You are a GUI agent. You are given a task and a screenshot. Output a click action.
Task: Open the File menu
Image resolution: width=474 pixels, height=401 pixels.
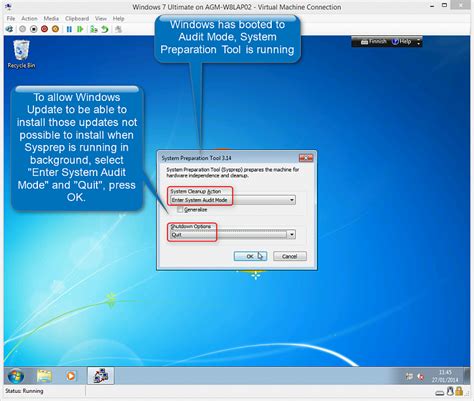coord(11,18)
